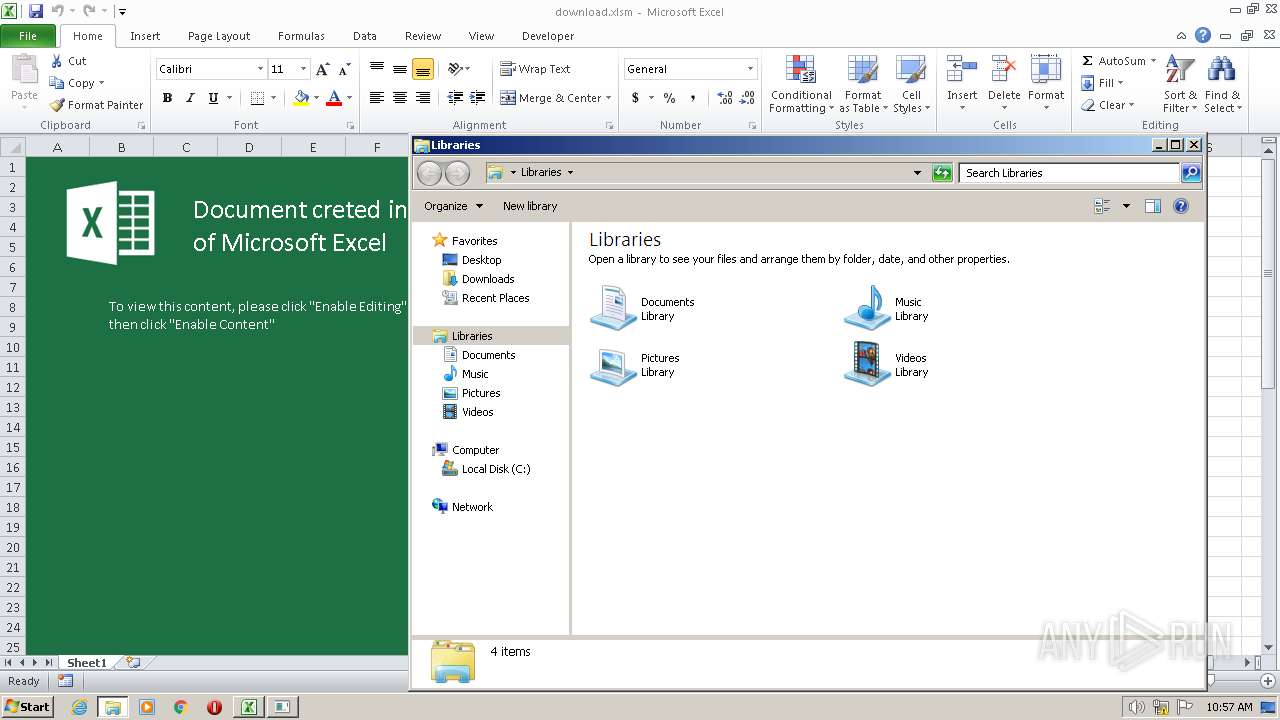Open the General number format dropdown

[750, 69]
